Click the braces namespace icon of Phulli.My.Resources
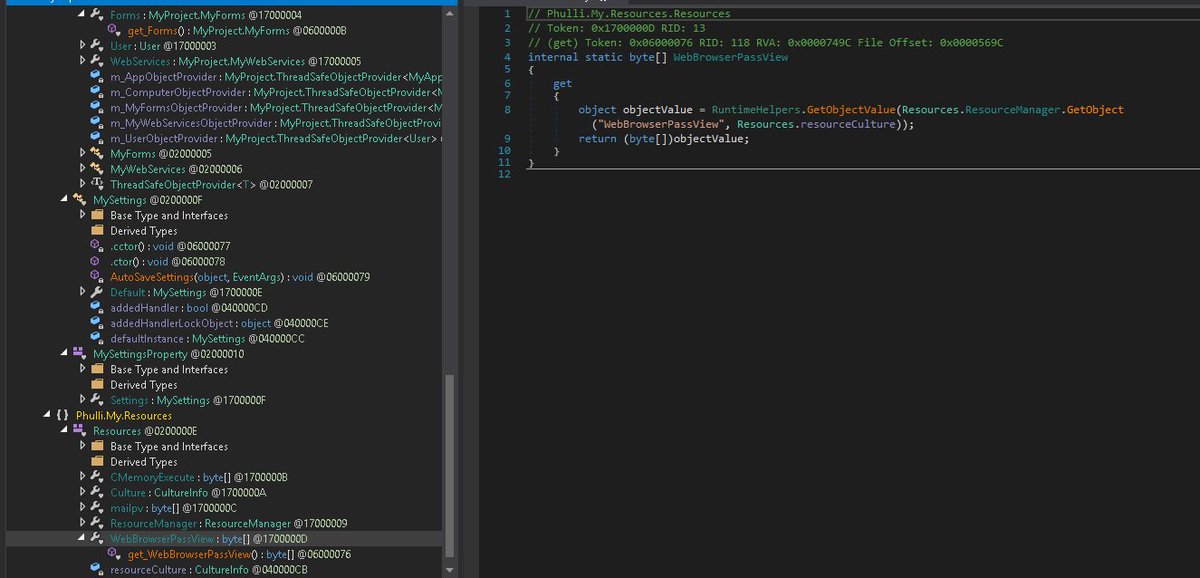This screenshot has width=1200, height=578. (x=63, y=415)
